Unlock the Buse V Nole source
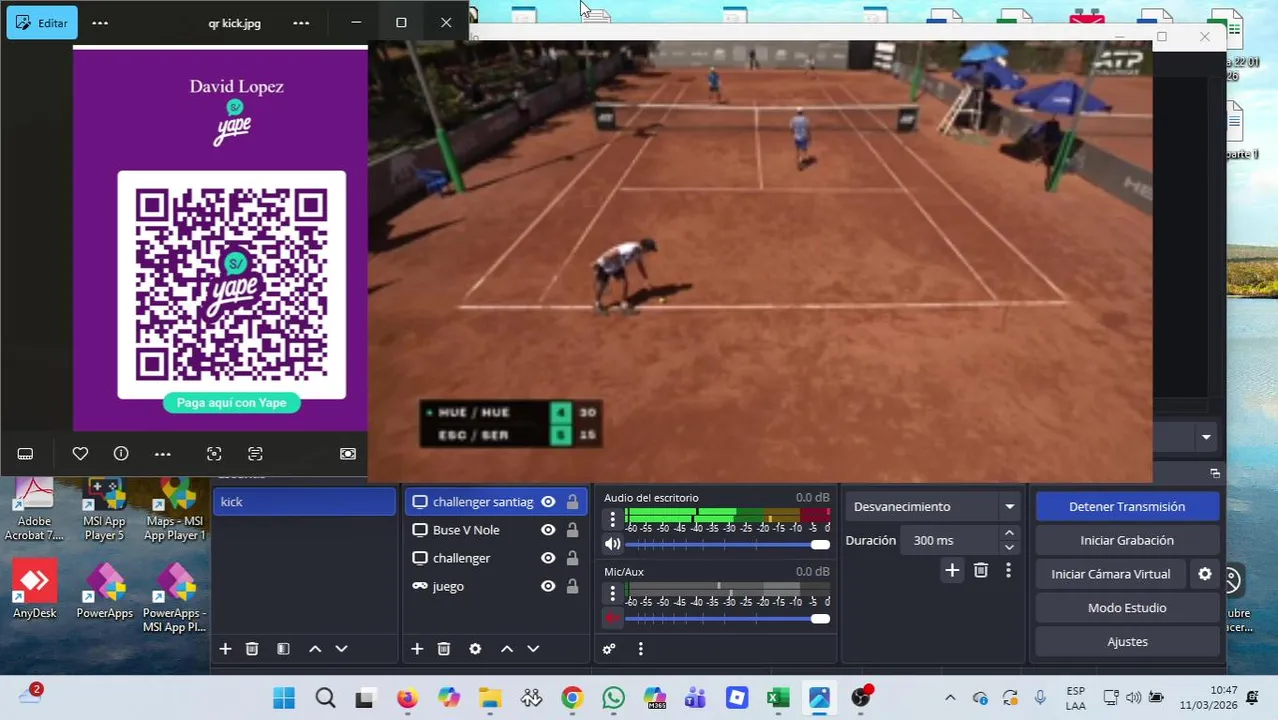Screen dimensions: 1278x720 572,530
